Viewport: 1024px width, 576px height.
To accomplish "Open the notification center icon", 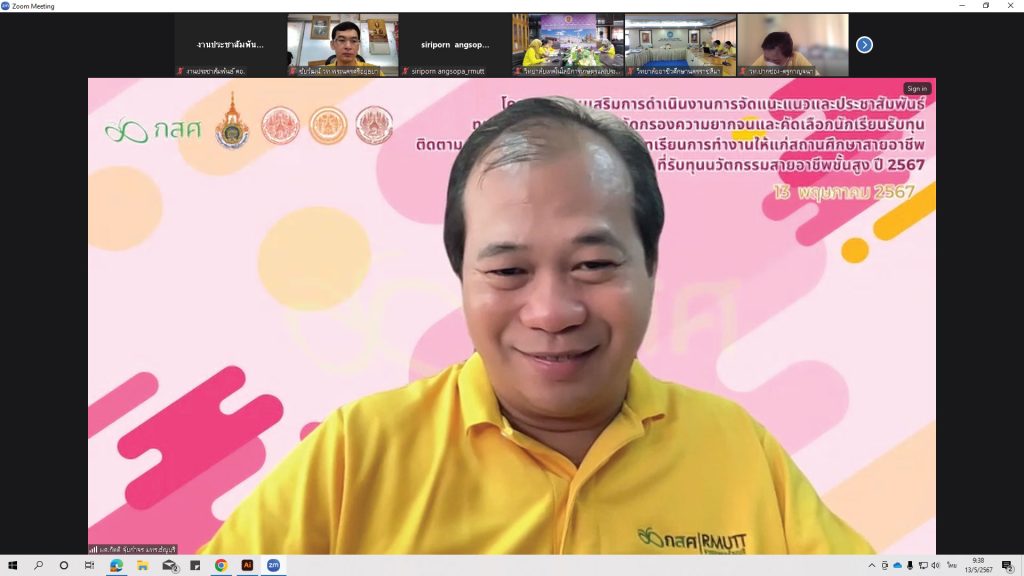I will click(1008, 566).
